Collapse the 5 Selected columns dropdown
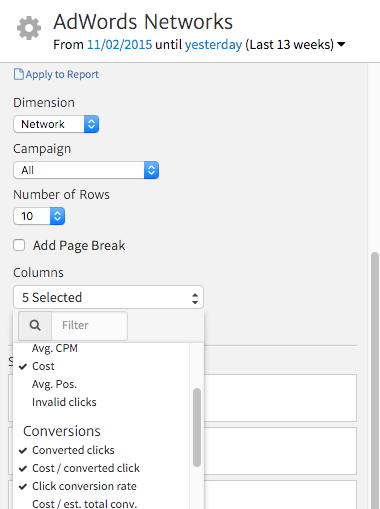The height and width of the screenshot is (509, 380). 108,297
